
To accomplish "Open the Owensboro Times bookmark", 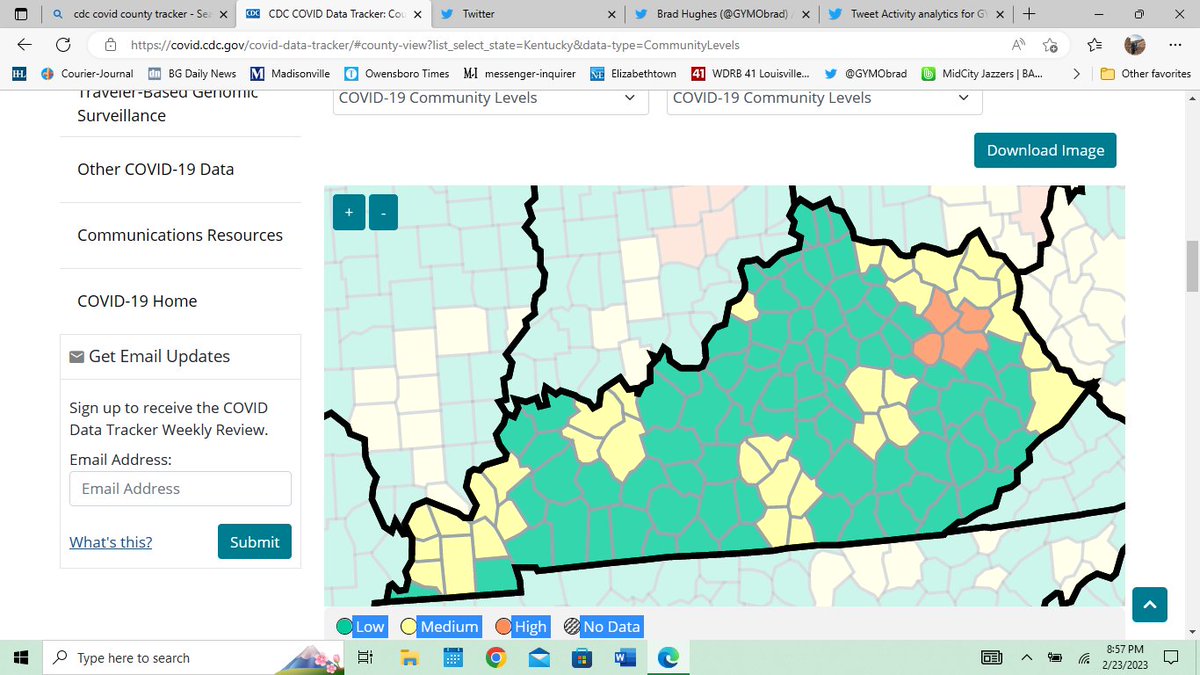I will tap(396, 74).
